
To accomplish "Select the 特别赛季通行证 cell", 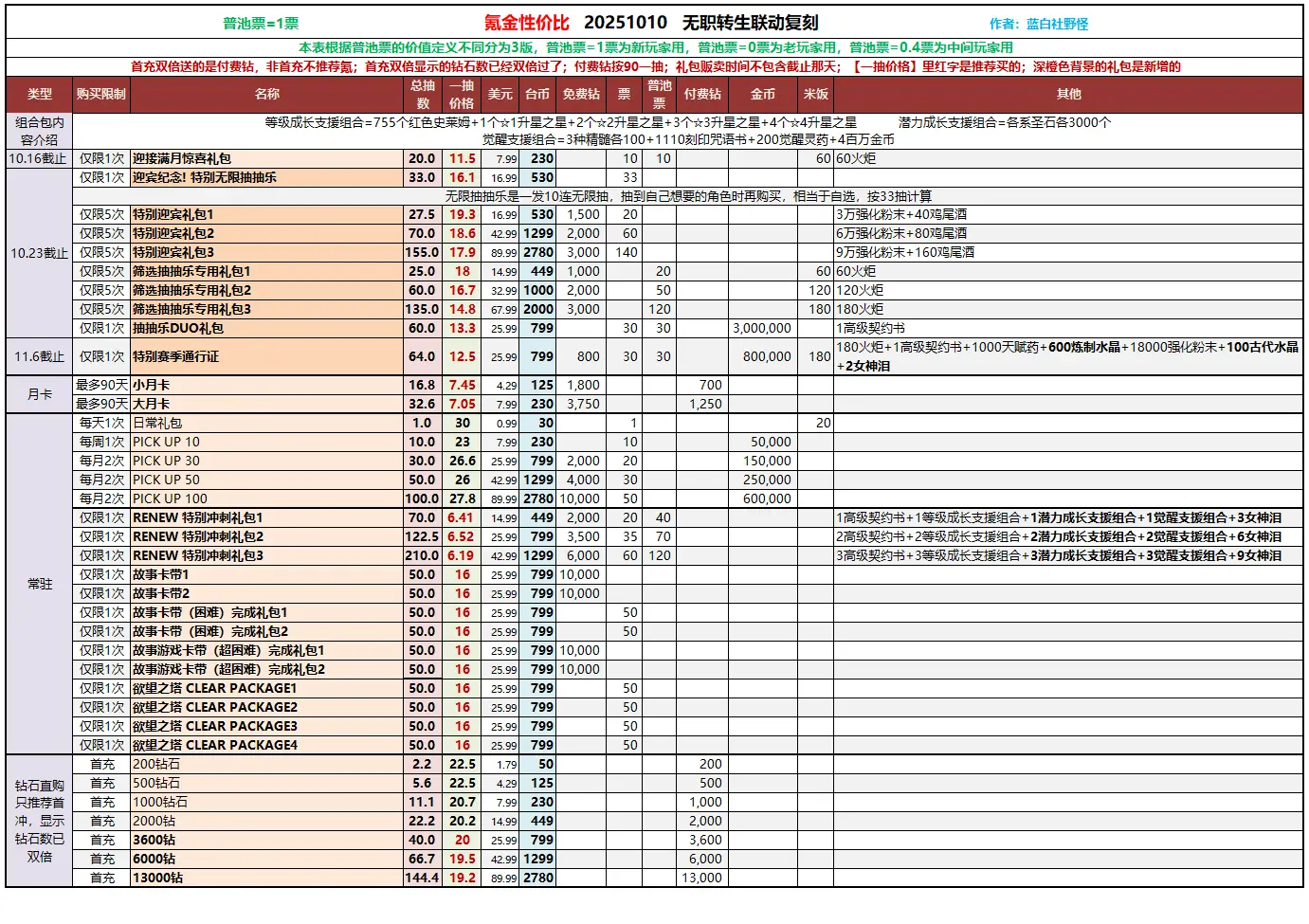I will click(175, 357).
